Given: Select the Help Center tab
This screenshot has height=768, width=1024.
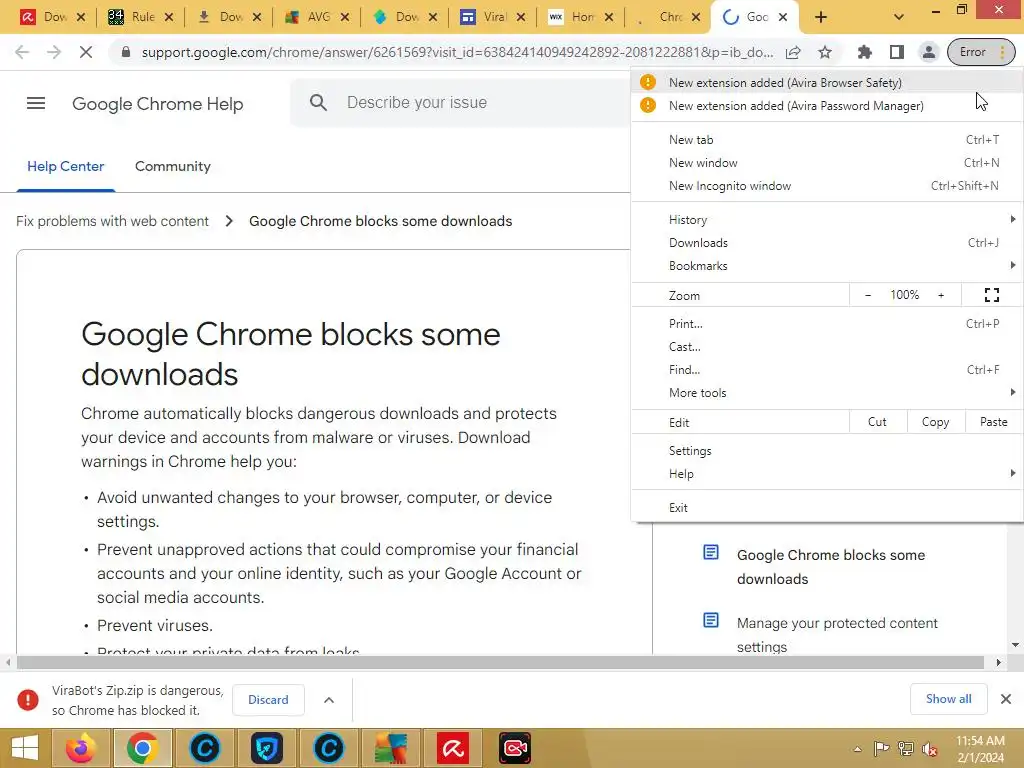Looking at the screenshot, I should [x=65, y=167].
